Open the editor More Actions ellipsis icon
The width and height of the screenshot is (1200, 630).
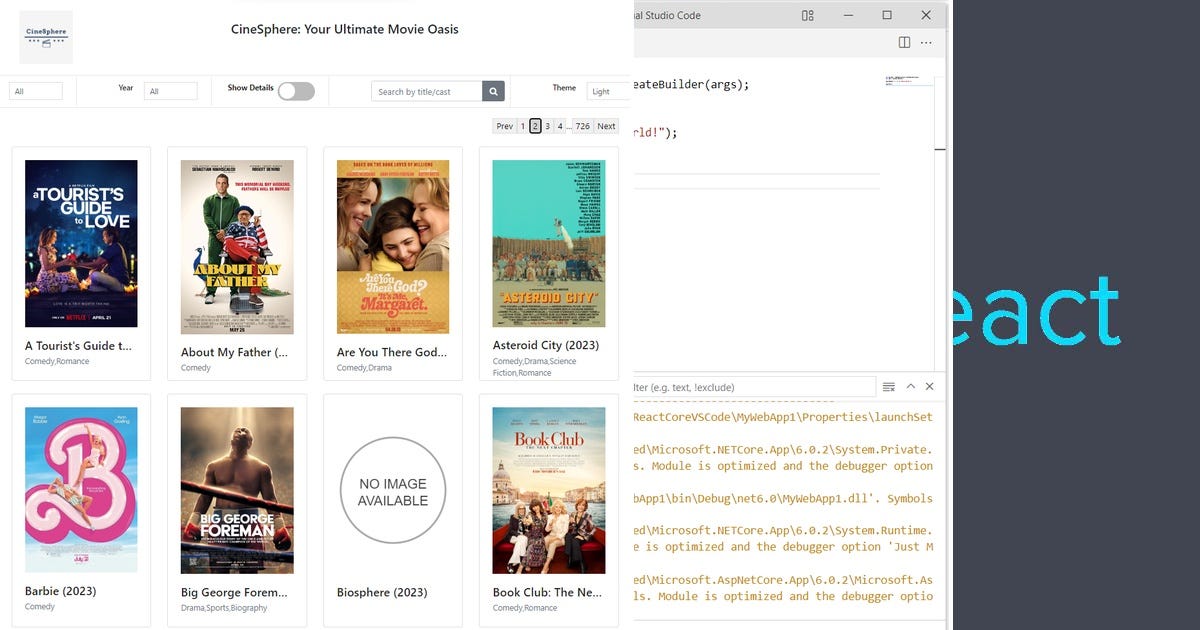tap(925, 42)
